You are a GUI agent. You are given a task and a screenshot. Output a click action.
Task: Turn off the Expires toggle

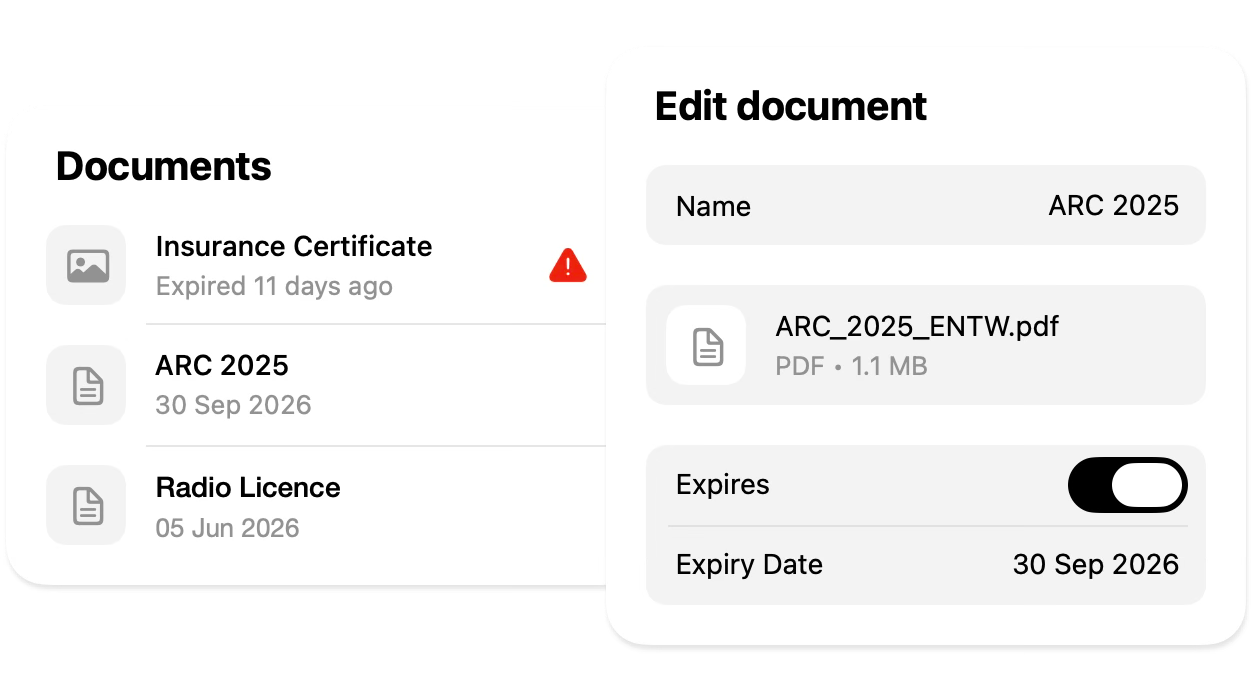click(x=1127, y=485)
